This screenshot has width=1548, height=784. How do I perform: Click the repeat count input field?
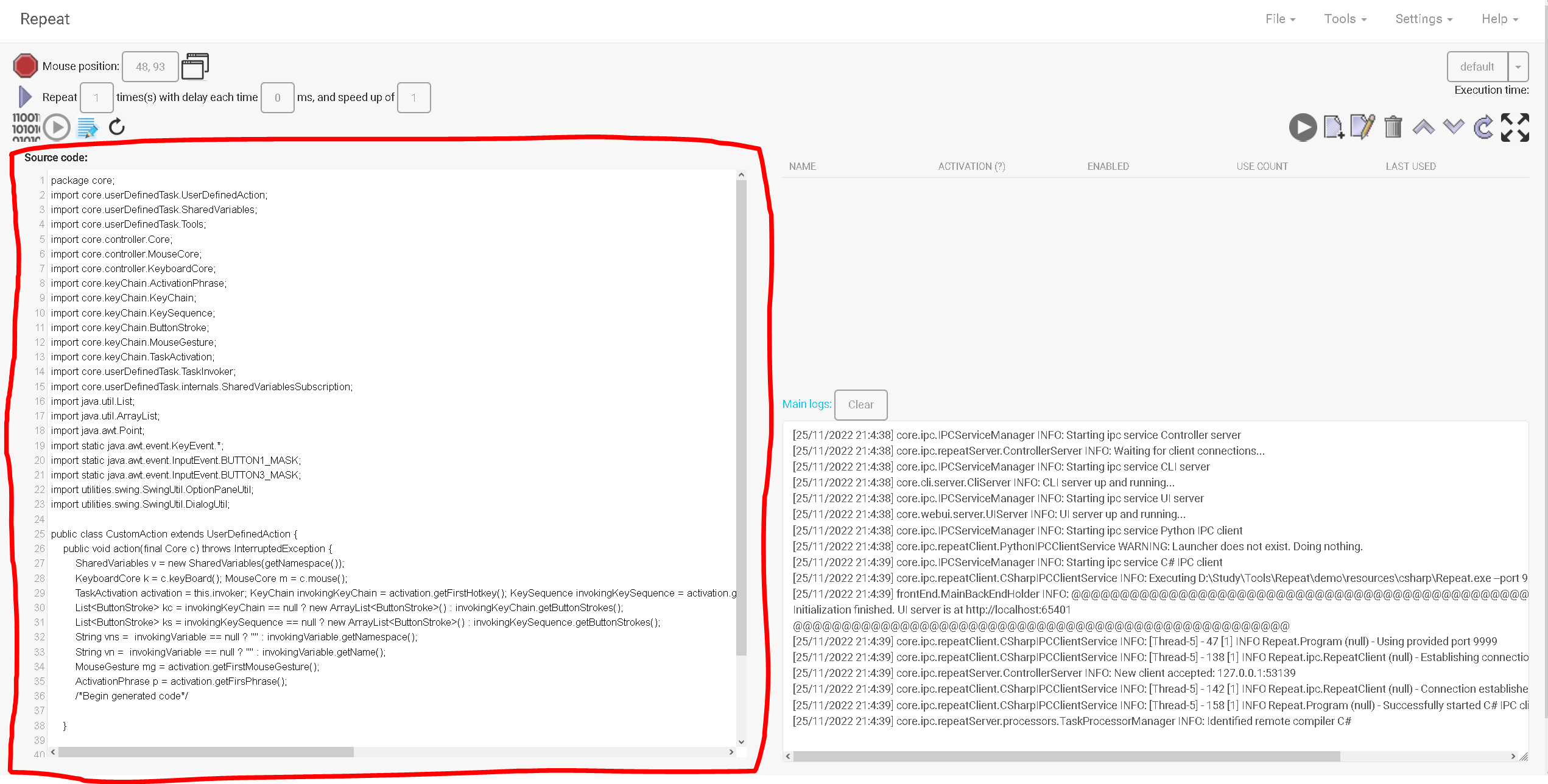(96, 97)
